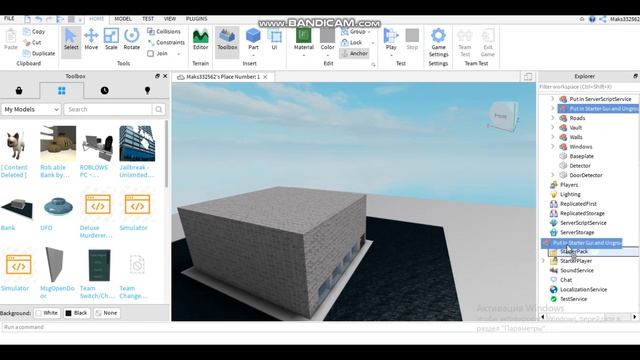
Task: Open Toolbox Creations tab with bulb icon
Action: pyautogui.click(x=147, y=91)
